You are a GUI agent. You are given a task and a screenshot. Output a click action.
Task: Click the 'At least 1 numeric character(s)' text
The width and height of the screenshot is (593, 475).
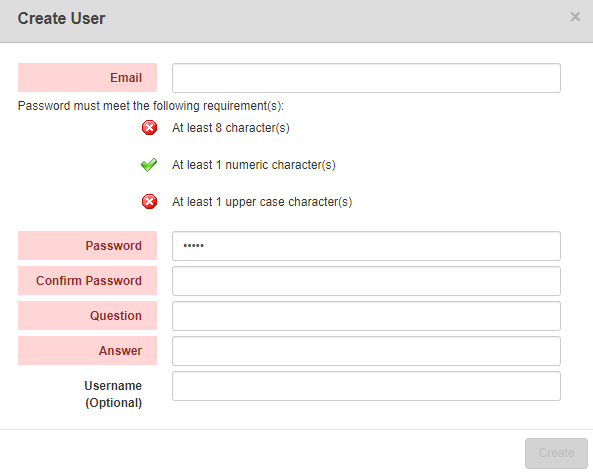point(254,165)
